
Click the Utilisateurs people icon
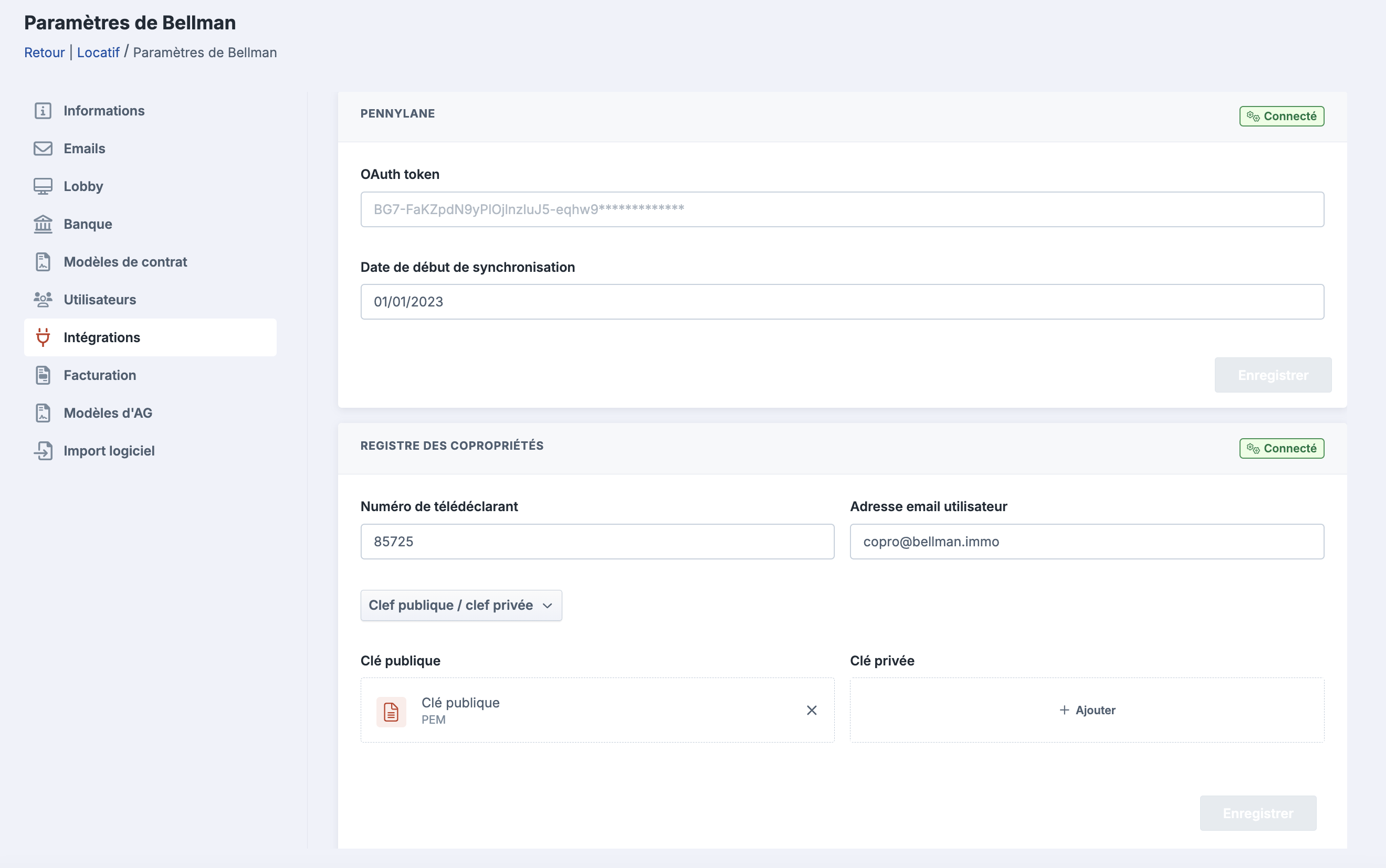tap(43, 300)
